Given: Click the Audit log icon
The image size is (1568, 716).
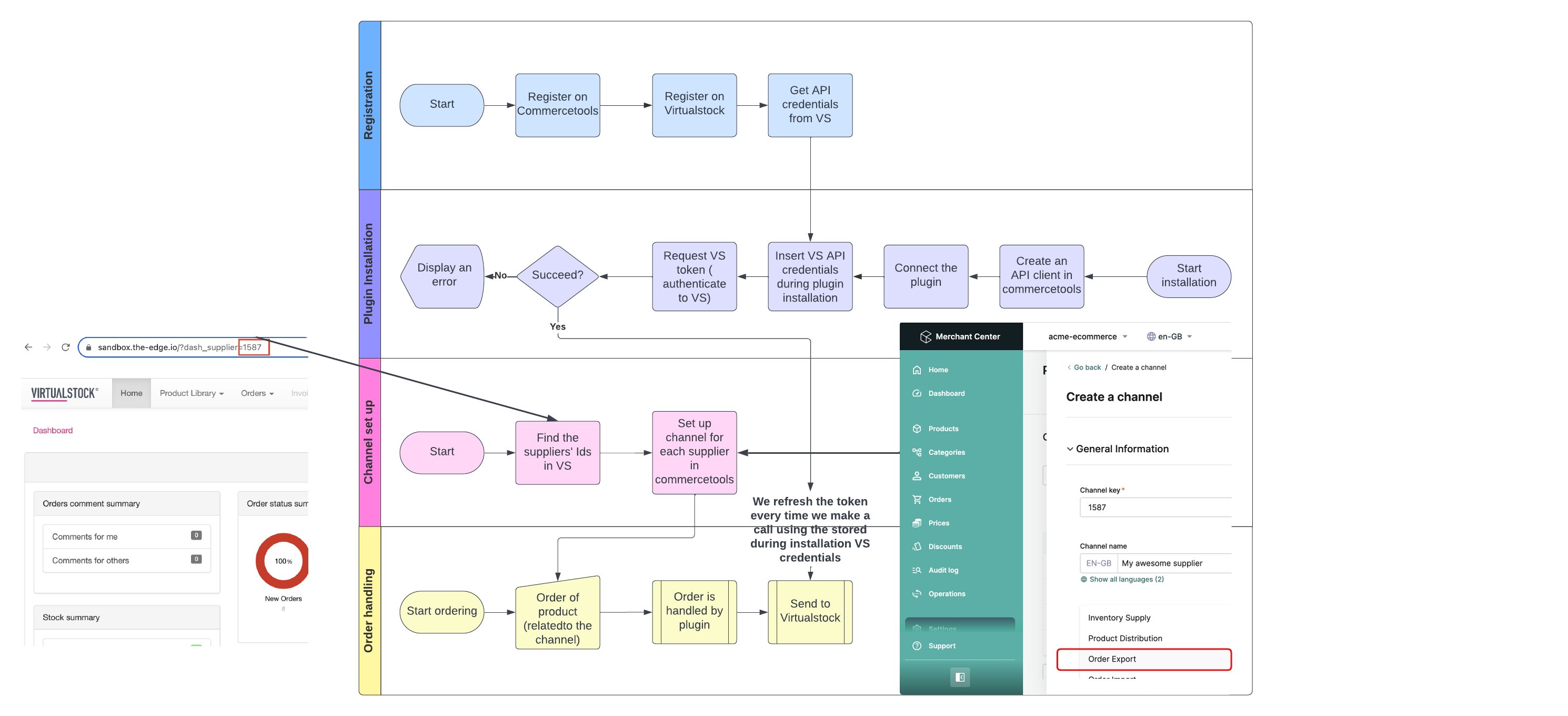Looking at the screenshot, I should pos(917,571).
